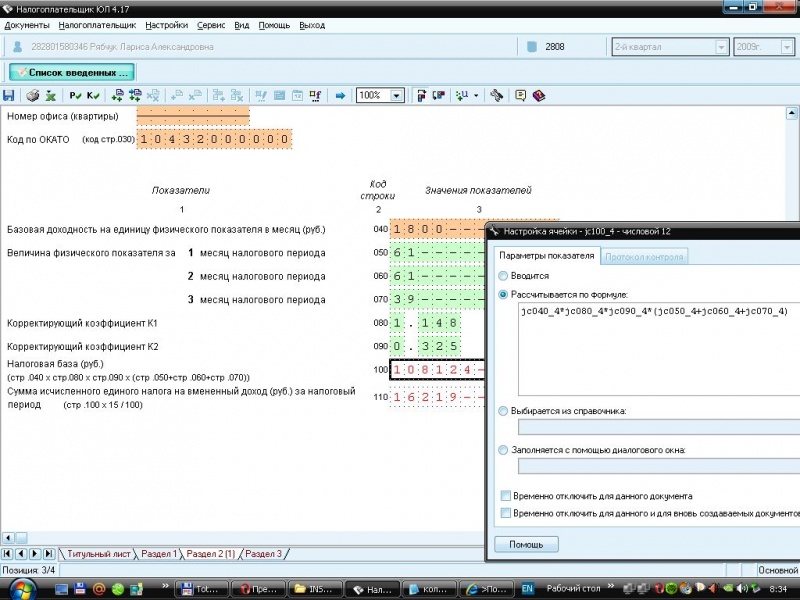The image size is (800, 600).
Task: Click the grayed delete tree section icon
Action: [237, 95]
